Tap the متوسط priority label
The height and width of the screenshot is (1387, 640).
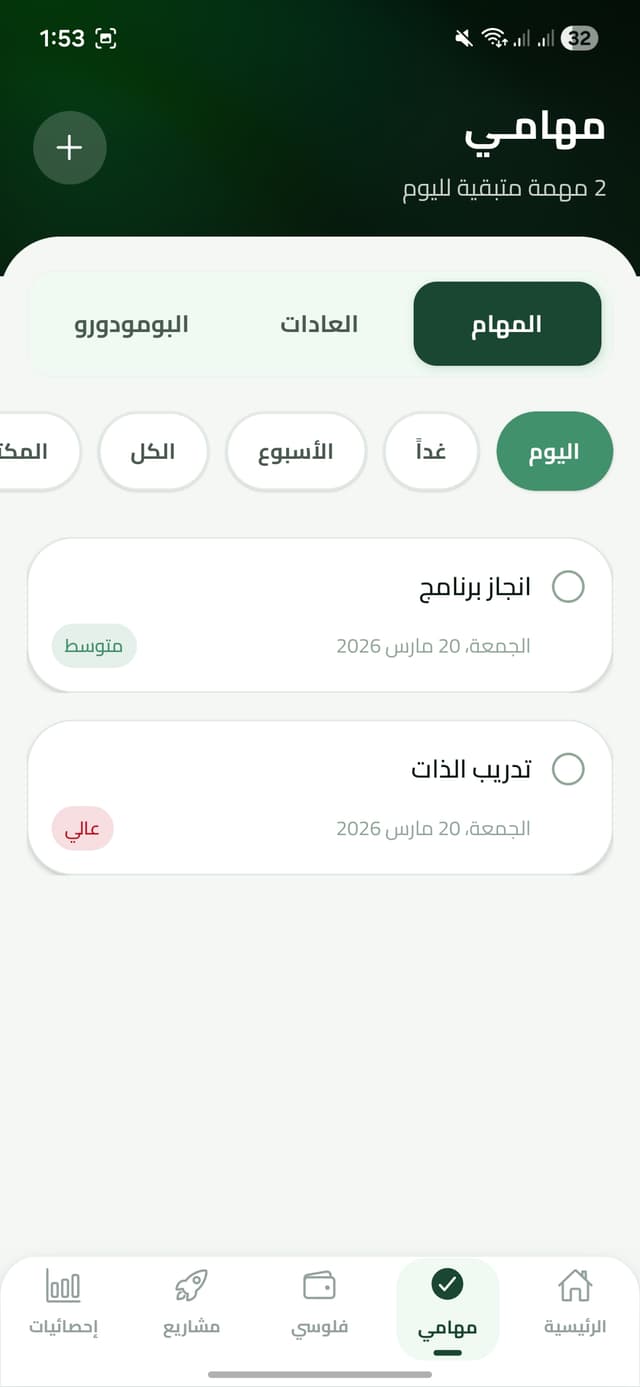pyautogui.click(x=93, y=646)
